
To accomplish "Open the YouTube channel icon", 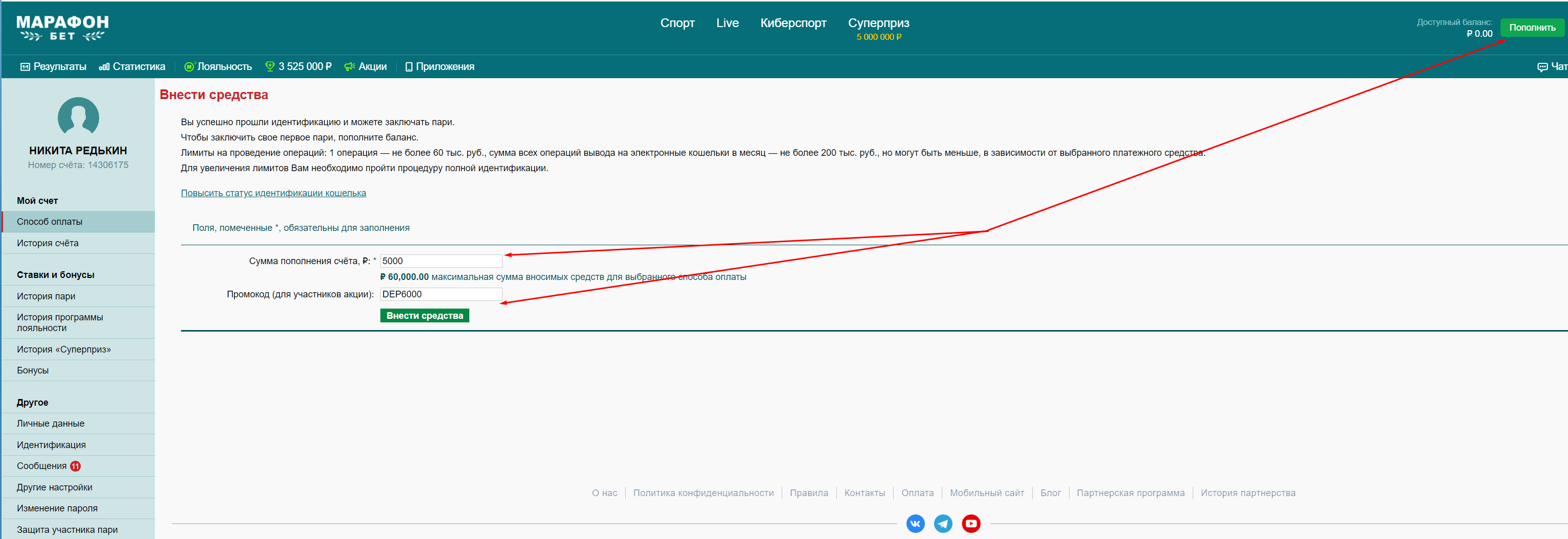I will point(971,523).
